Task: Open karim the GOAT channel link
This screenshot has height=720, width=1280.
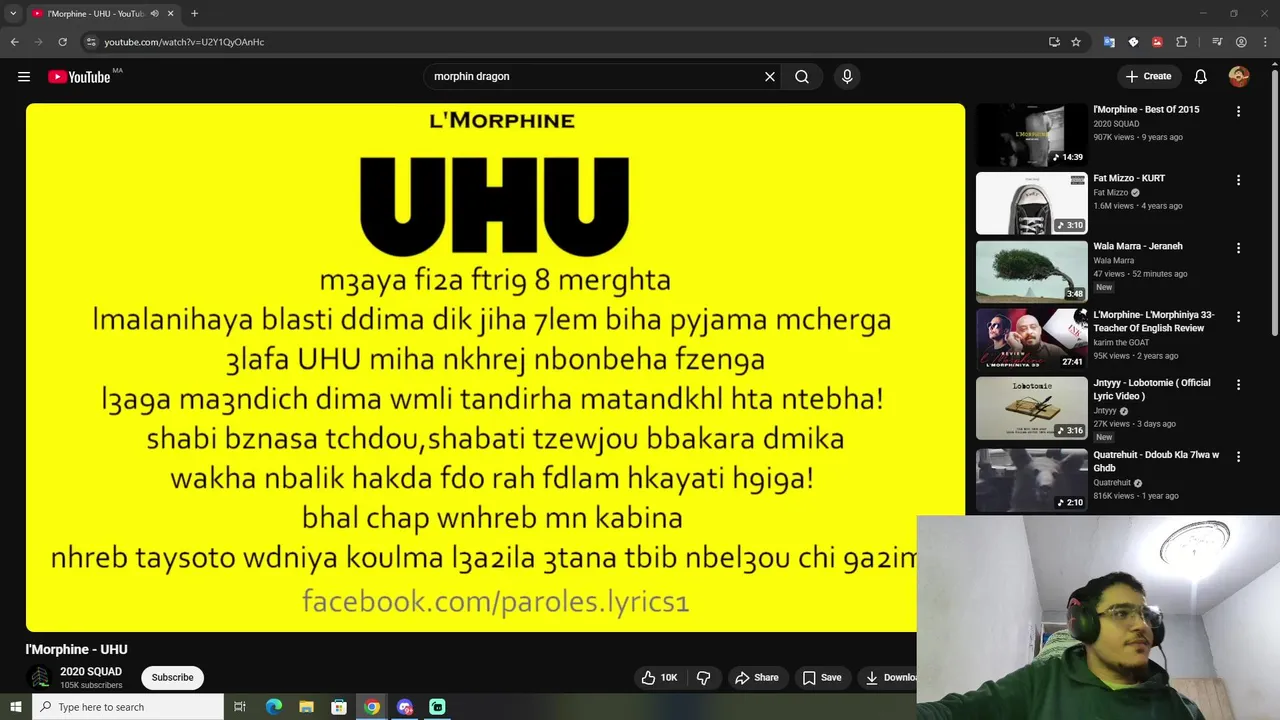Action: [1121, 342]
